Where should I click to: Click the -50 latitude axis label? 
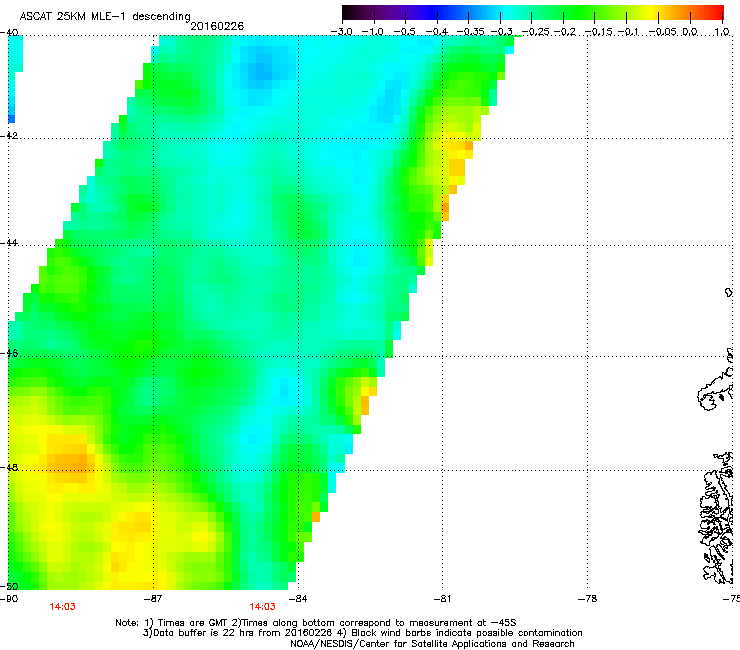pyautogui.click(x=10, y=586)
